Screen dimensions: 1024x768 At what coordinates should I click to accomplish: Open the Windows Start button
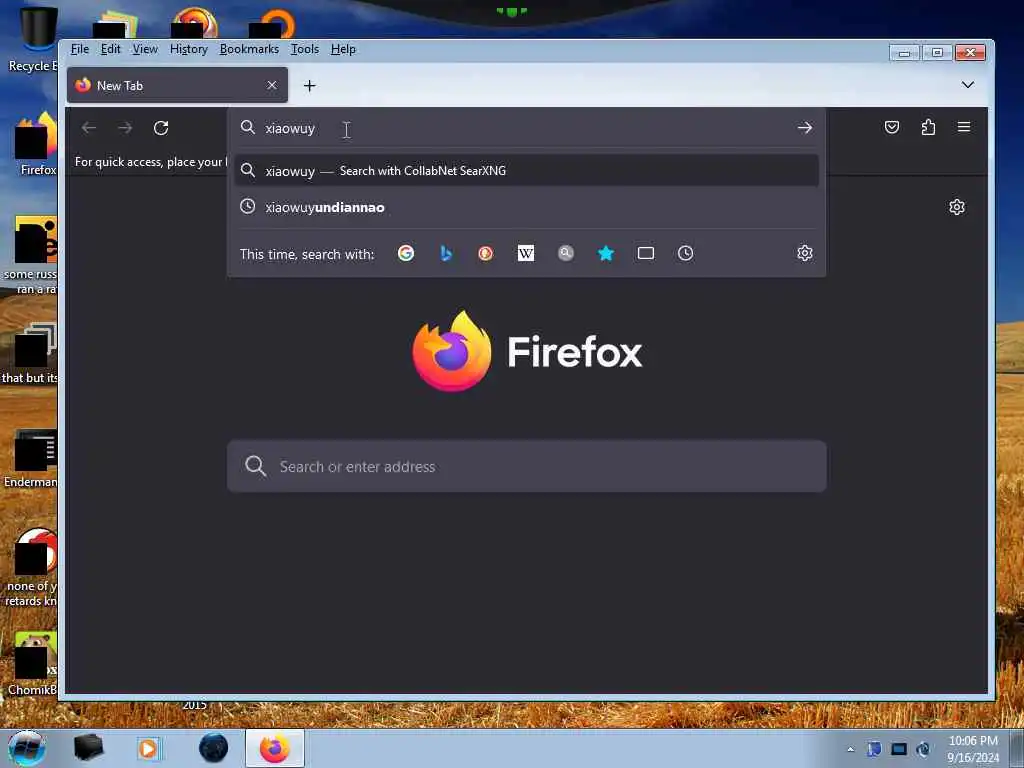pos(27,748)
